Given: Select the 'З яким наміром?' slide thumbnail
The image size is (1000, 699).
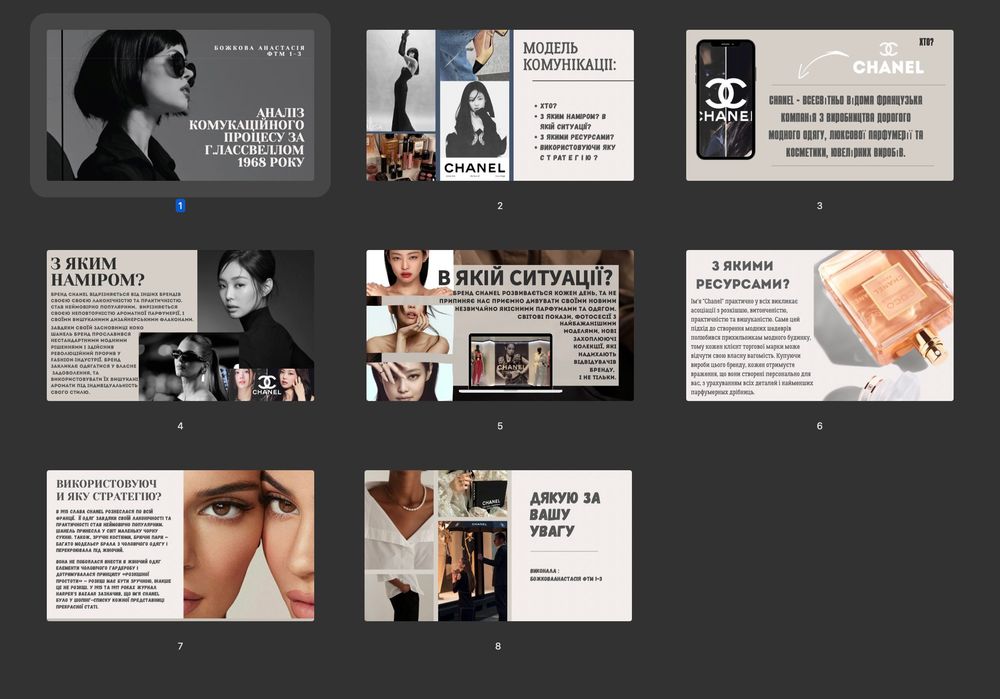Looking at the screenshot, I should 180,325.
